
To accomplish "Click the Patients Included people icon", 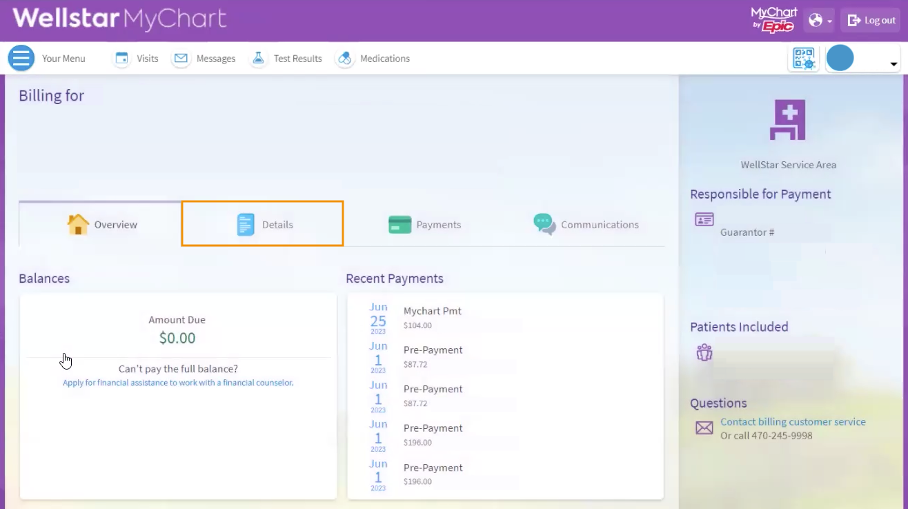I will pyautogui.click(x=704, y=352).
